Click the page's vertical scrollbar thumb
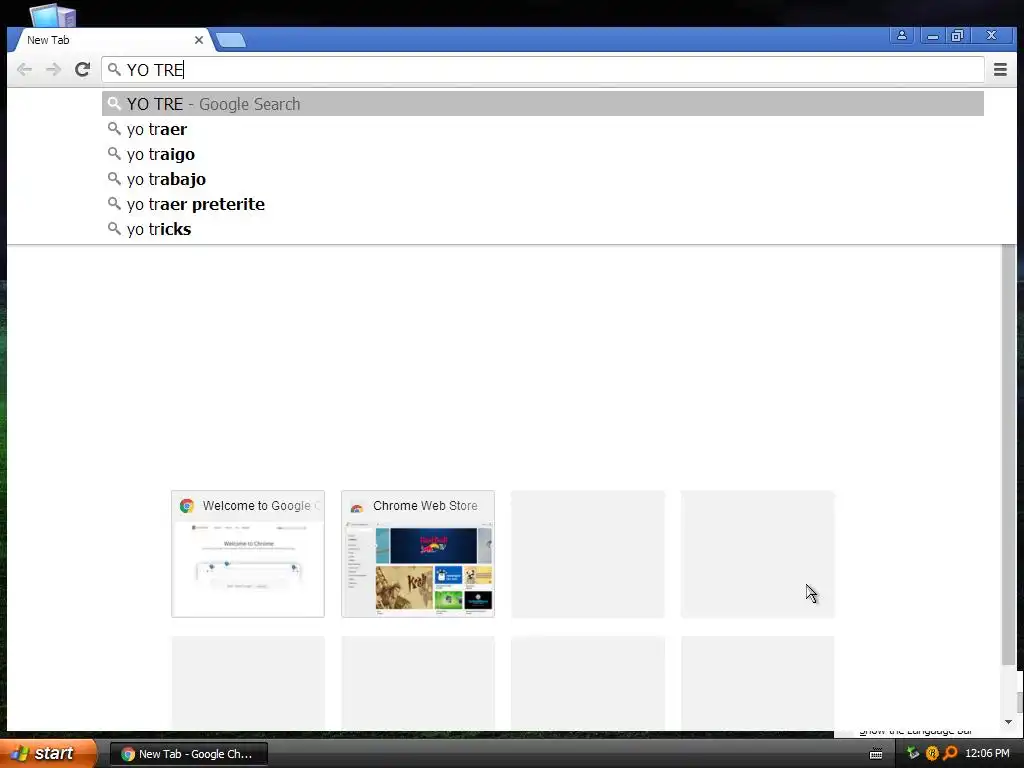Image resolution: width=1024 pixels, height=768 pixels. point(1009,456)
